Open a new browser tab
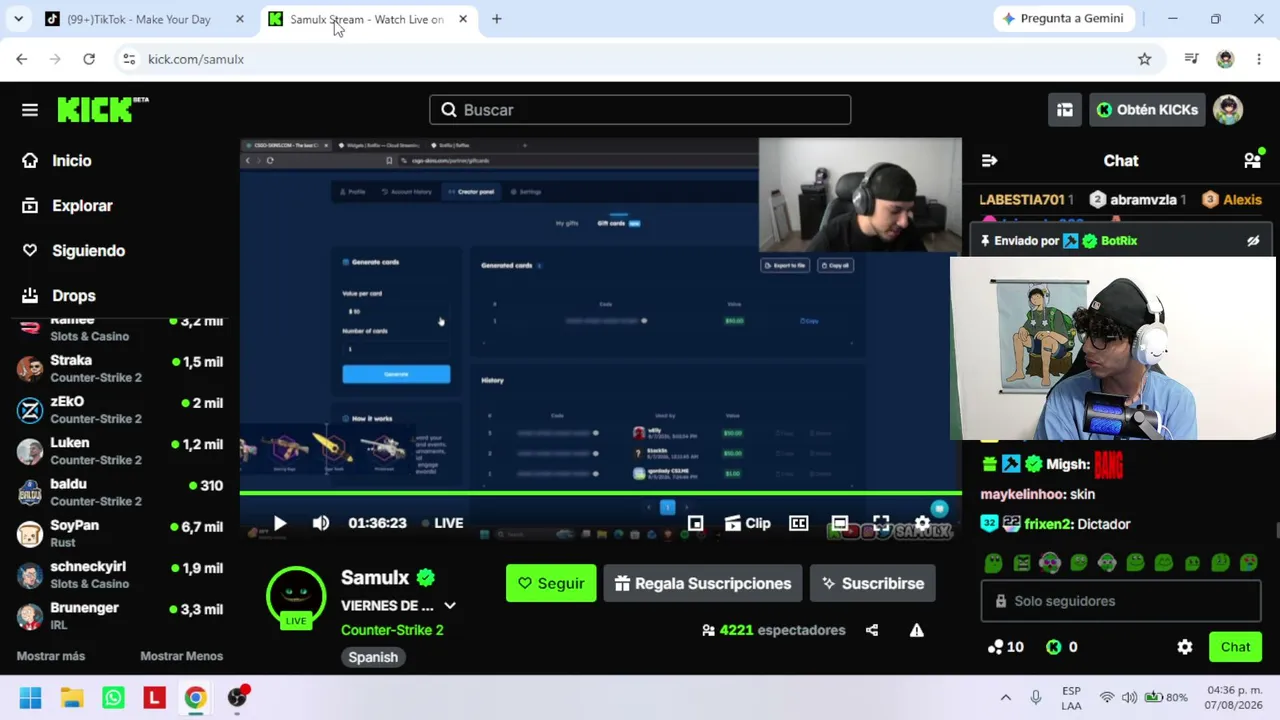 pyautogui.click(x=497, y=19)
